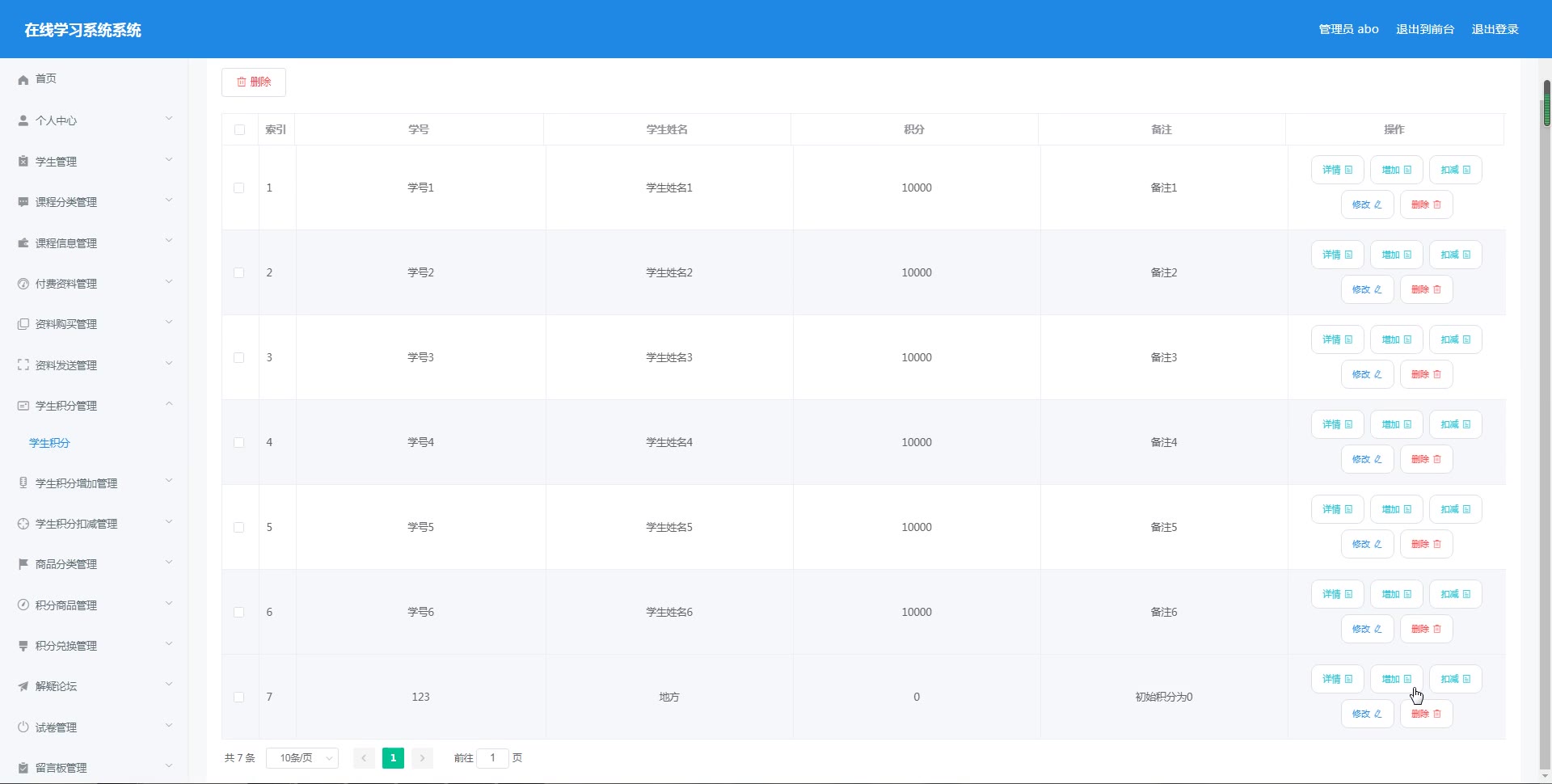Click 详情 for row 学号6
Image resolution: width=1552 pixels, height=784 pixels.
(1337, 594)
